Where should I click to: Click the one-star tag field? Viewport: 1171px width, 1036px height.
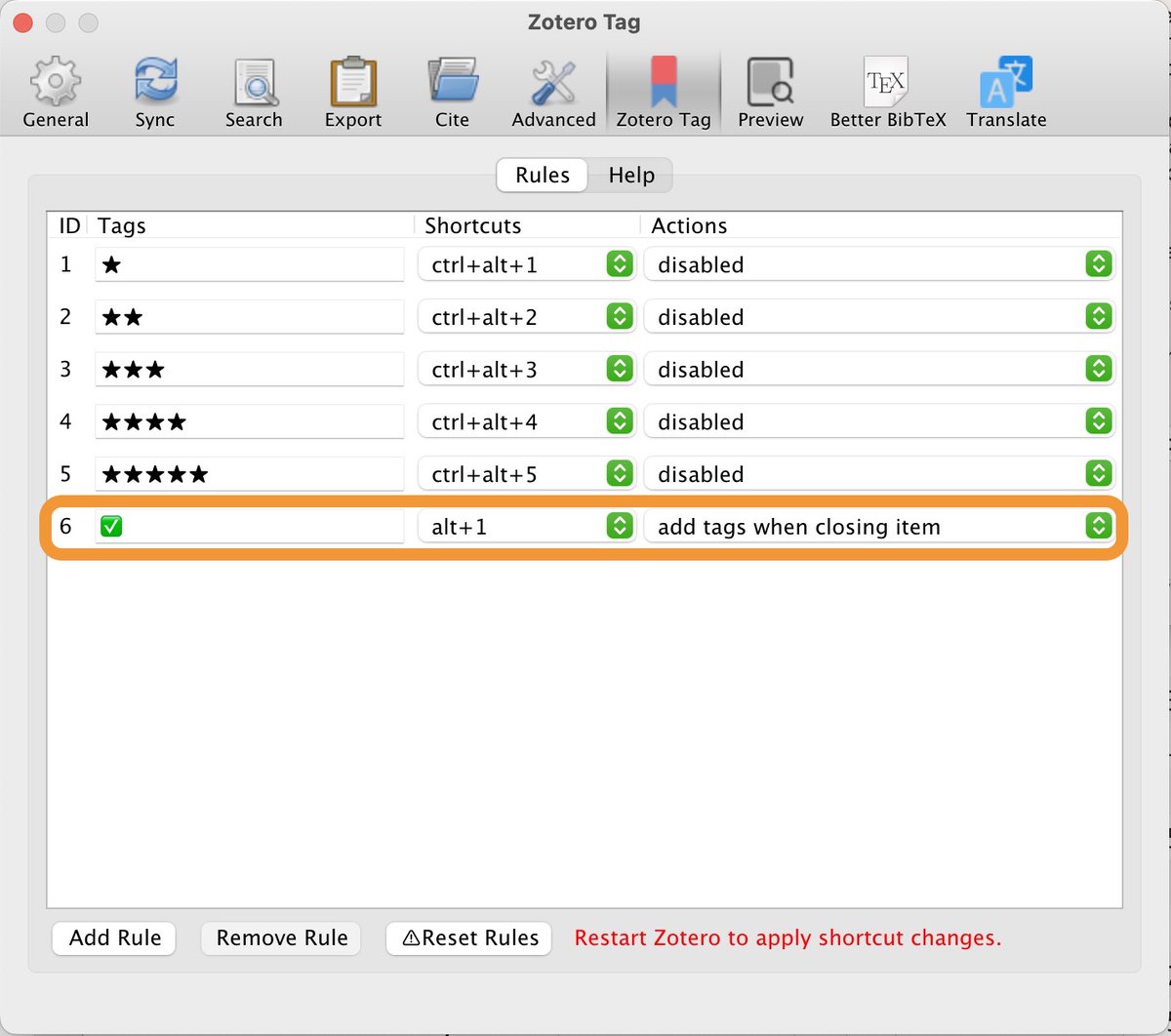(249, 264)
